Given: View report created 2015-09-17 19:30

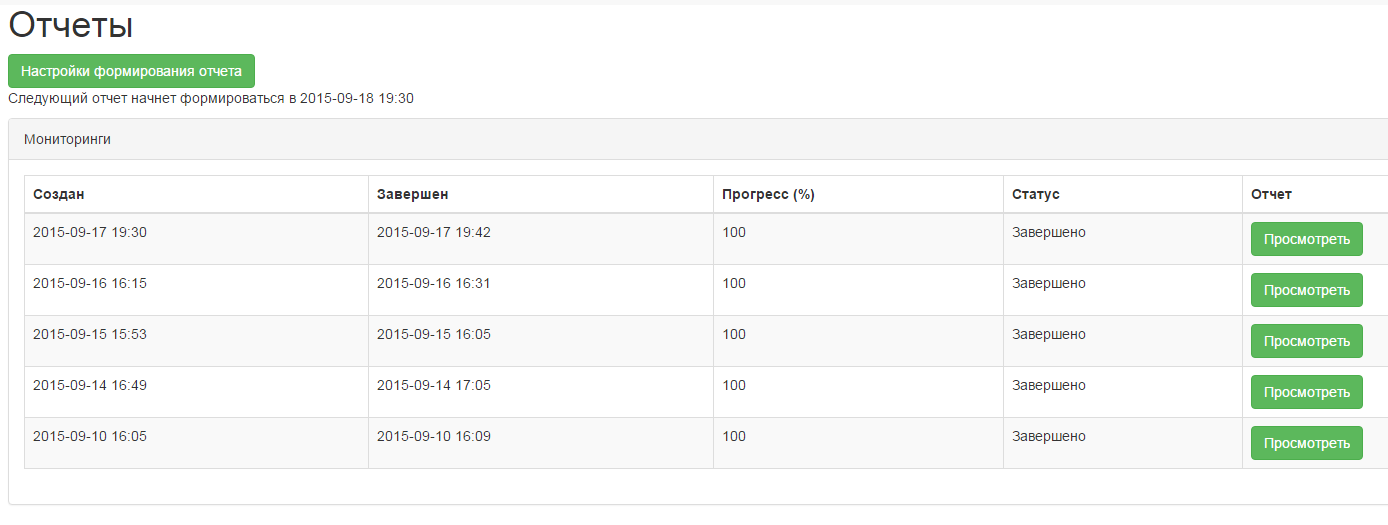Looking at the screenshot, I should tap(1306, 239).
